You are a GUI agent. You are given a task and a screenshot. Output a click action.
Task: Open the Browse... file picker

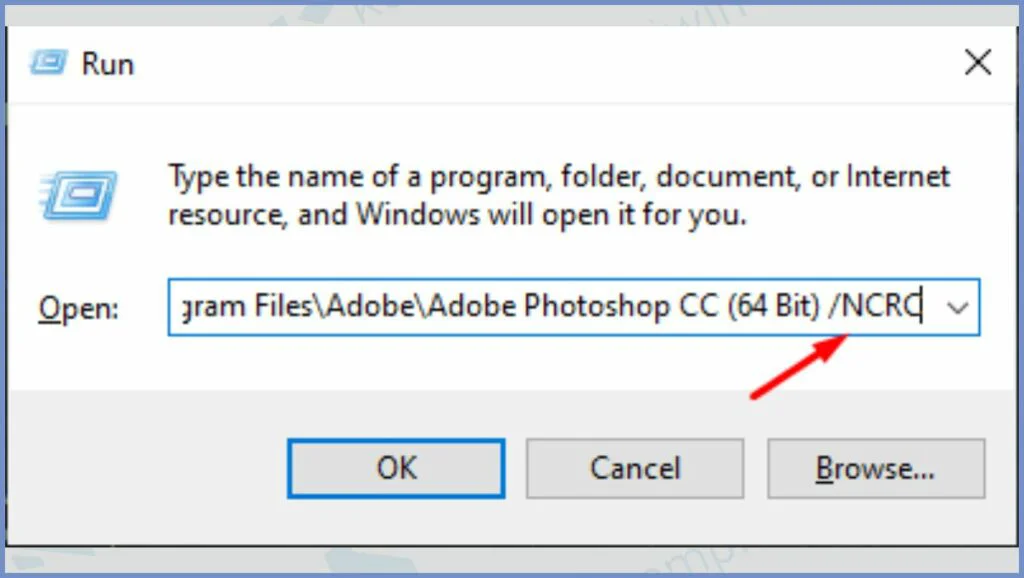875,468
